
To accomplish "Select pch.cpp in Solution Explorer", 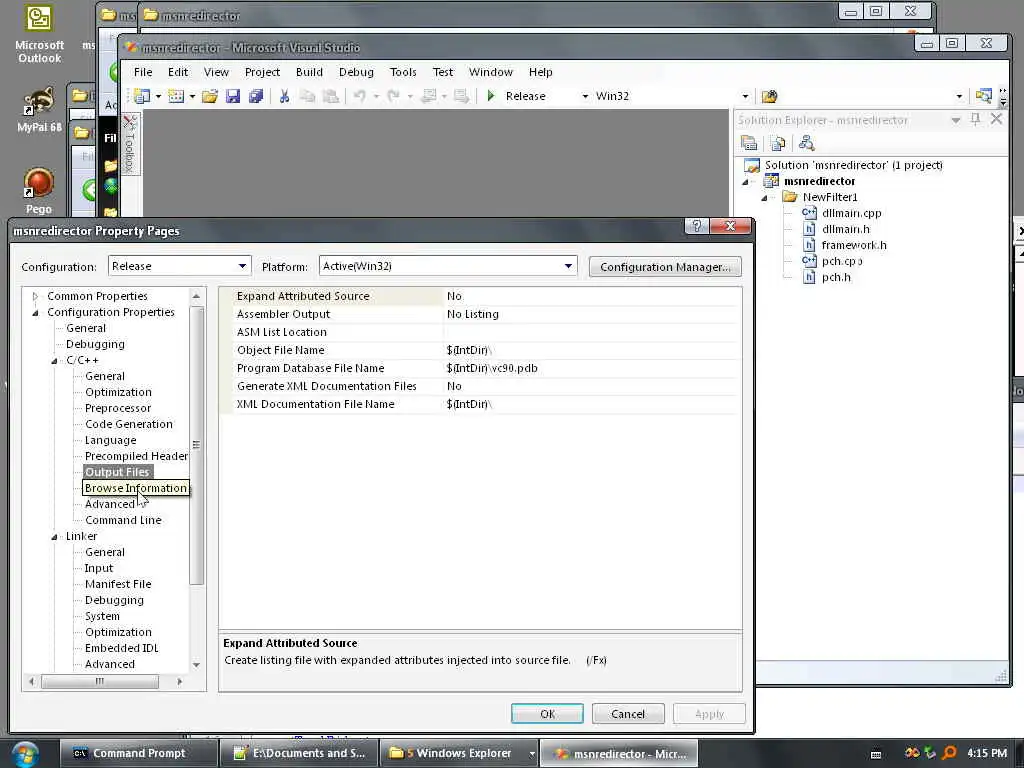I will point(842,261).
